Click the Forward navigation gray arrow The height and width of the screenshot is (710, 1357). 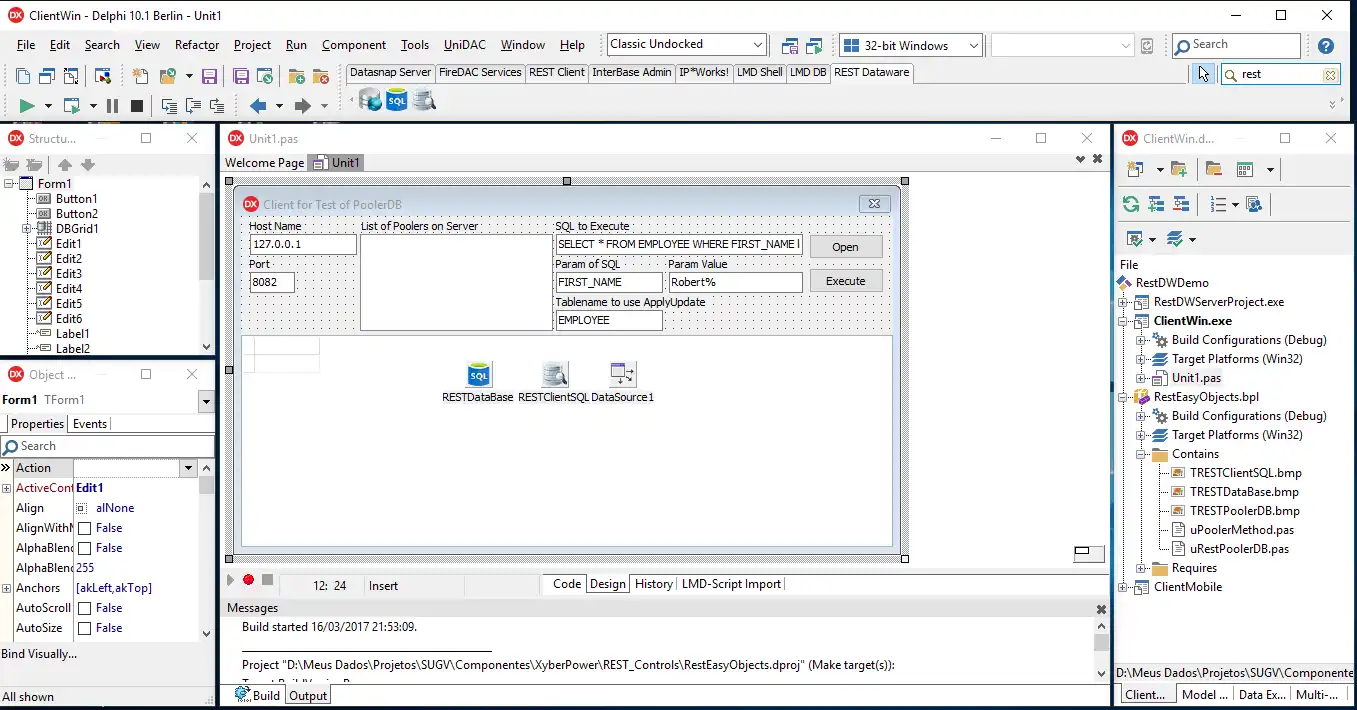tap(303, 105)
